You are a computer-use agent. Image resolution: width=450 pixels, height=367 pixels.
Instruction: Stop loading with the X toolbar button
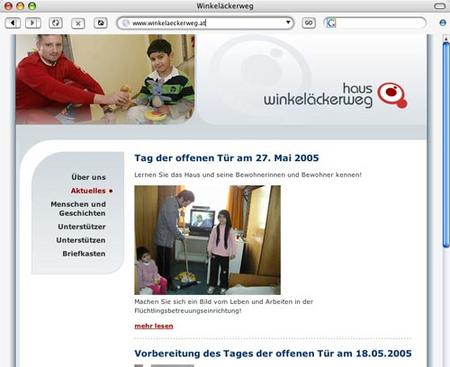[78, 23]
